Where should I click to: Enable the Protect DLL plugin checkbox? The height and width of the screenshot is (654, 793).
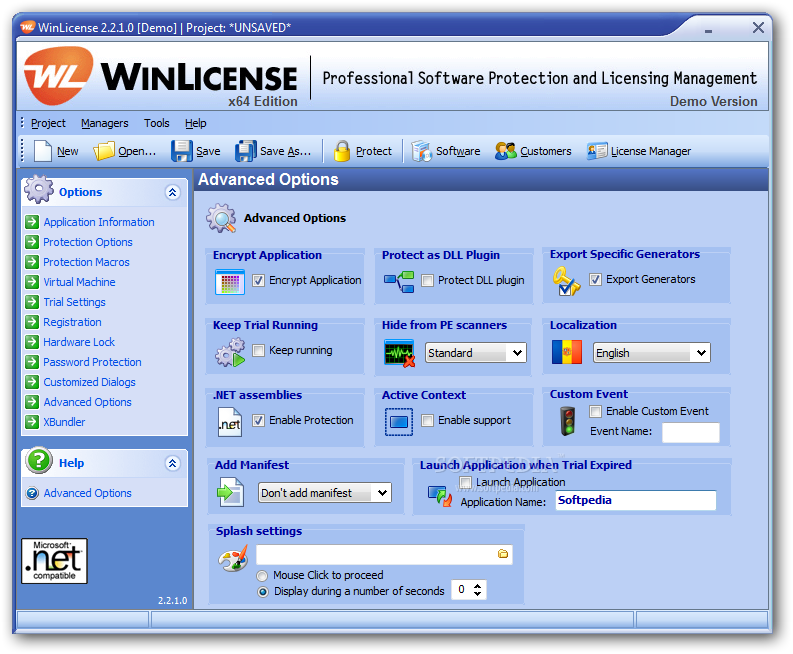(x=427, y=280)
